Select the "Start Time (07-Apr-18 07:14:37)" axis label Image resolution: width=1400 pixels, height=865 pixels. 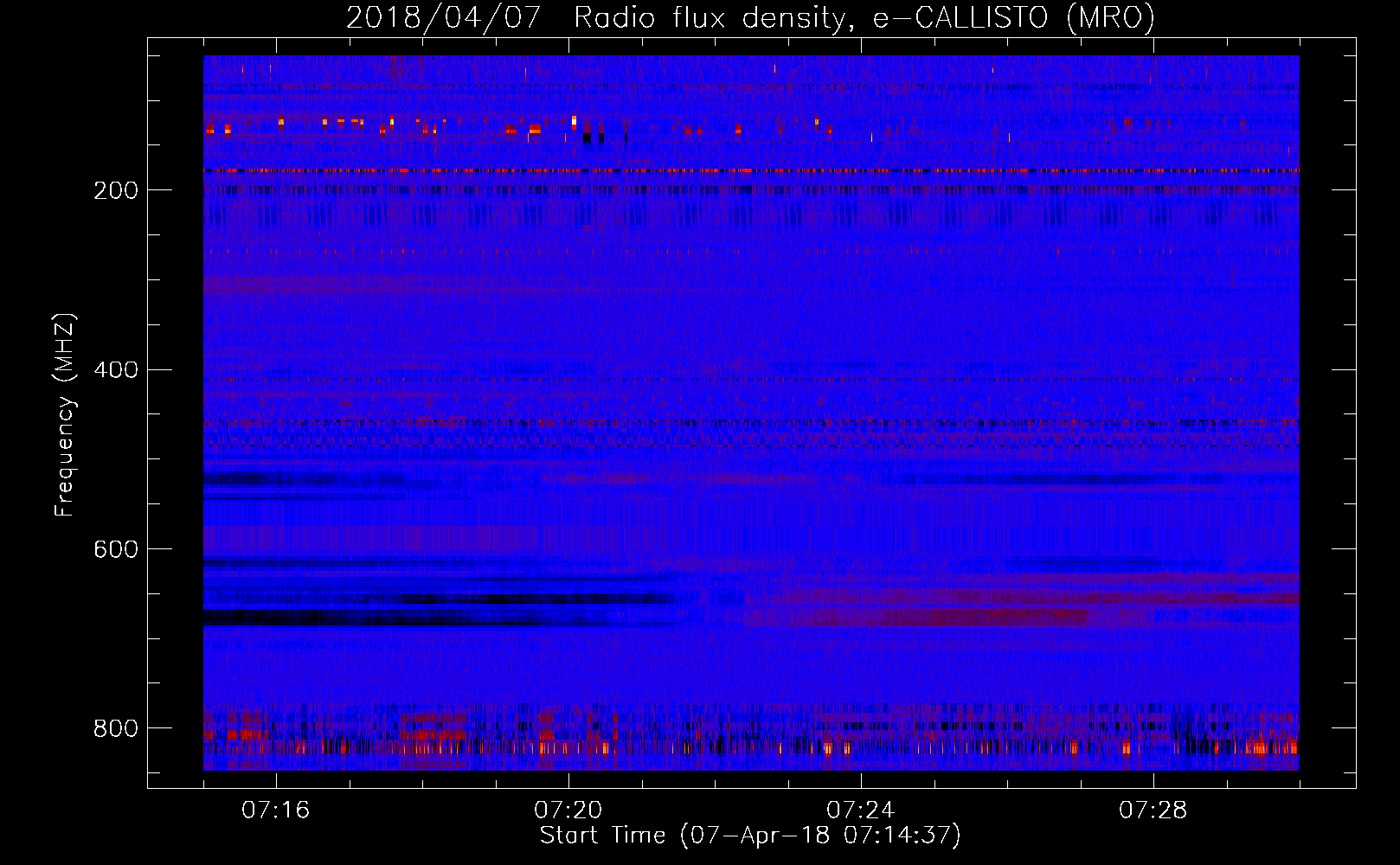click(750, 836)
